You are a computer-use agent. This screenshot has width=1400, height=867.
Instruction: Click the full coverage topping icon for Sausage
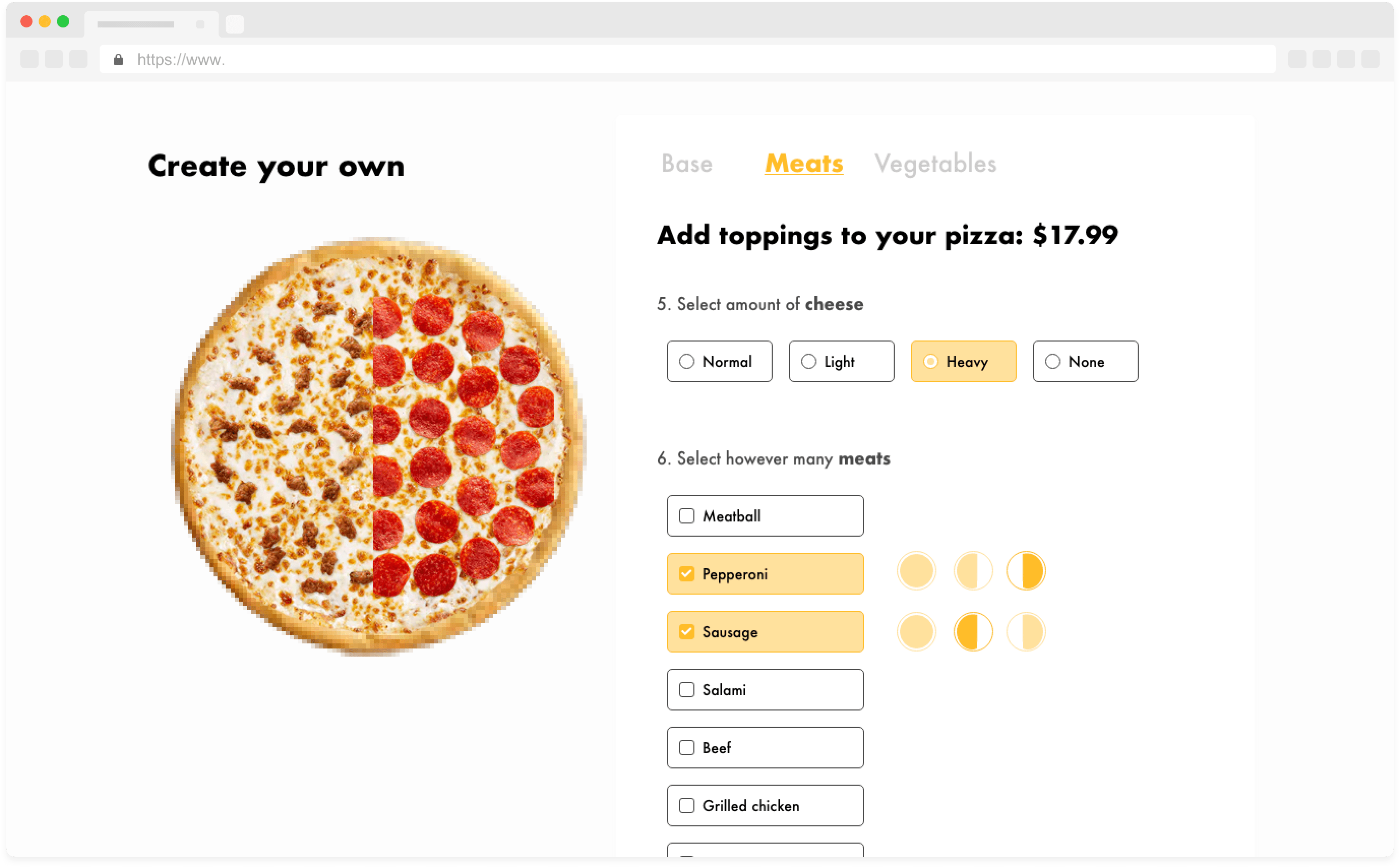tap(916, 631)
